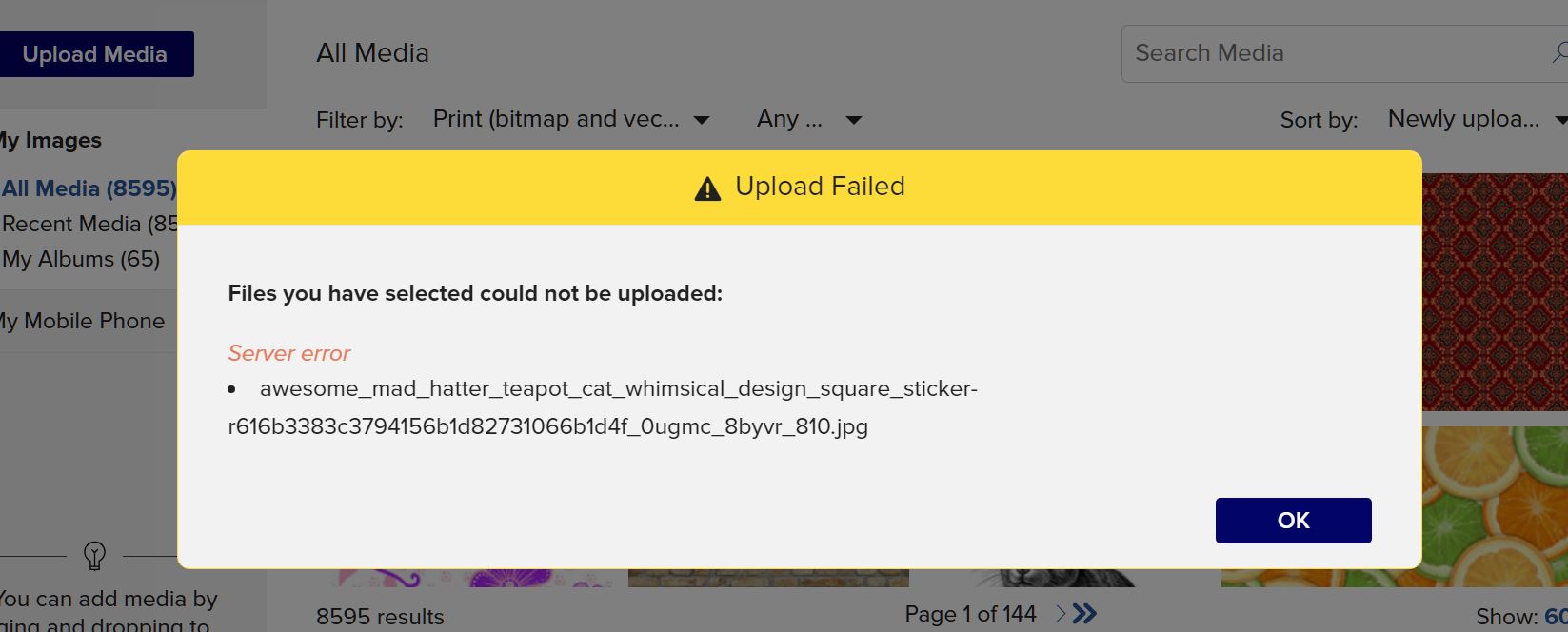Open the Any filter dropdown
The image size is (1568, 632).
809,119
